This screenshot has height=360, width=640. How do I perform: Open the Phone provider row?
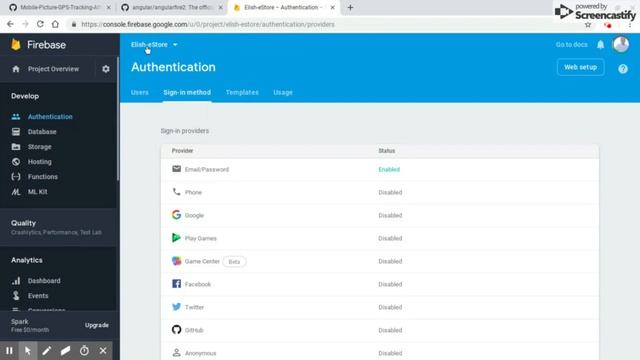tap(380, 192)
